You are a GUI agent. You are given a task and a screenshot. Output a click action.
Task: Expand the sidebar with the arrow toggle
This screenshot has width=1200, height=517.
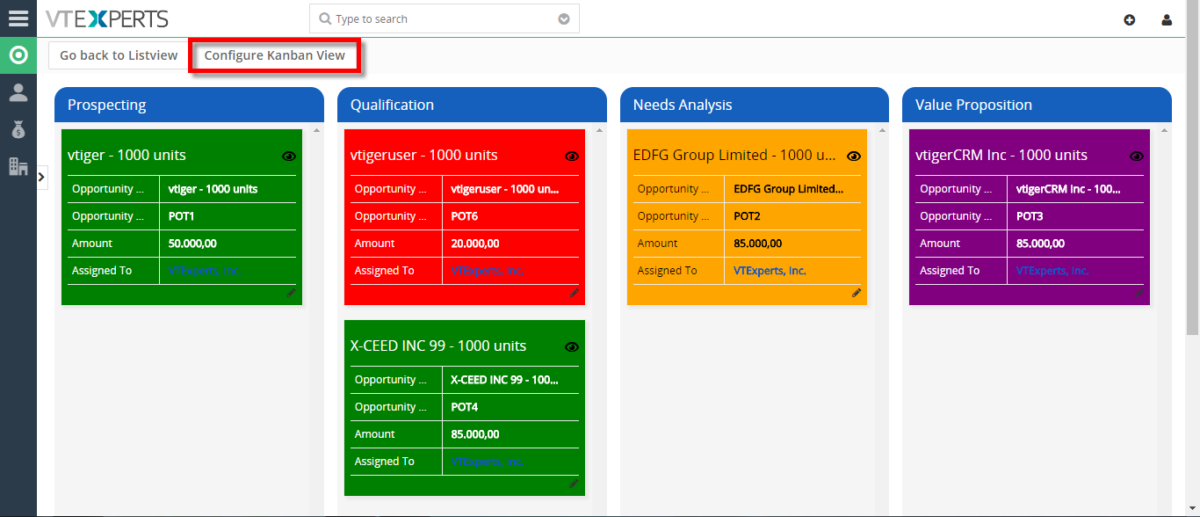tap(42, 177)
